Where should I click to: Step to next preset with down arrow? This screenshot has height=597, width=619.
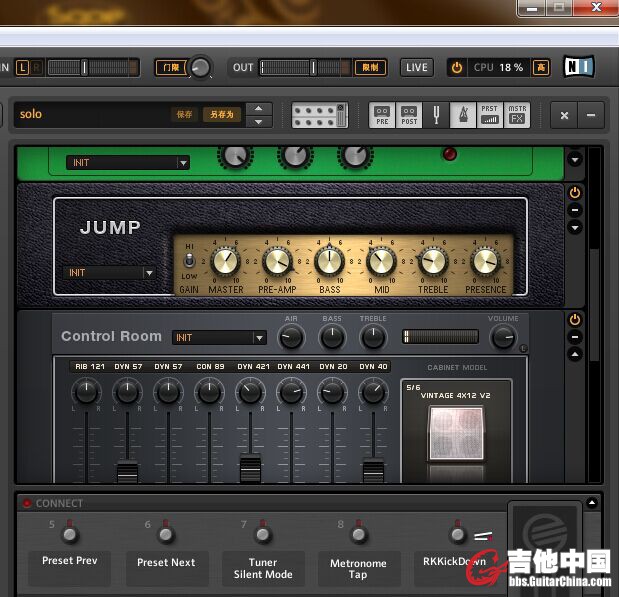[x=259, y=122]
